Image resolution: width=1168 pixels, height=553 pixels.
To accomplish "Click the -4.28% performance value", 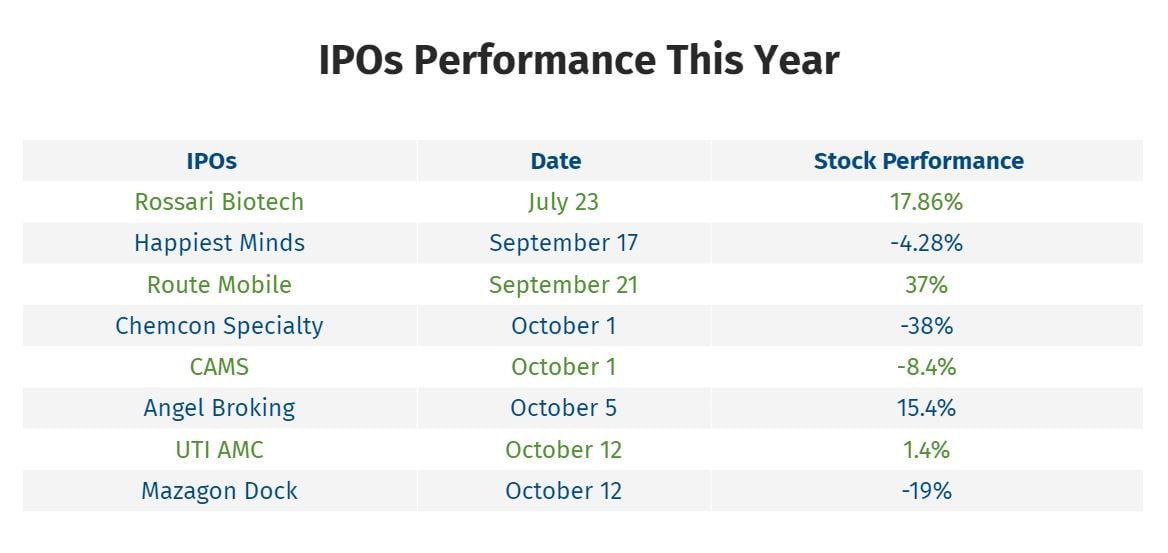I will [x=926, y=243].
